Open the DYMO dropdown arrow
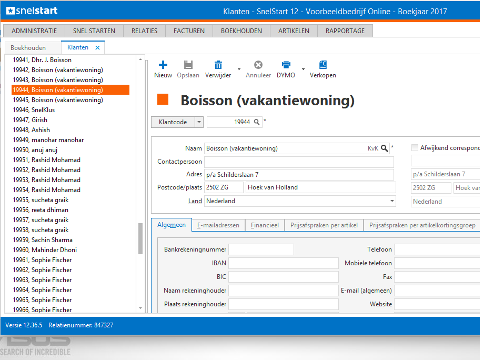480x360 pixels. tap(303, 69)
